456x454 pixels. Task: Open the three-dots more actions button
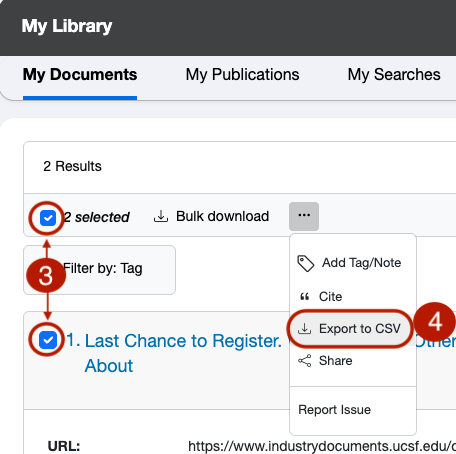click(304, 216)
